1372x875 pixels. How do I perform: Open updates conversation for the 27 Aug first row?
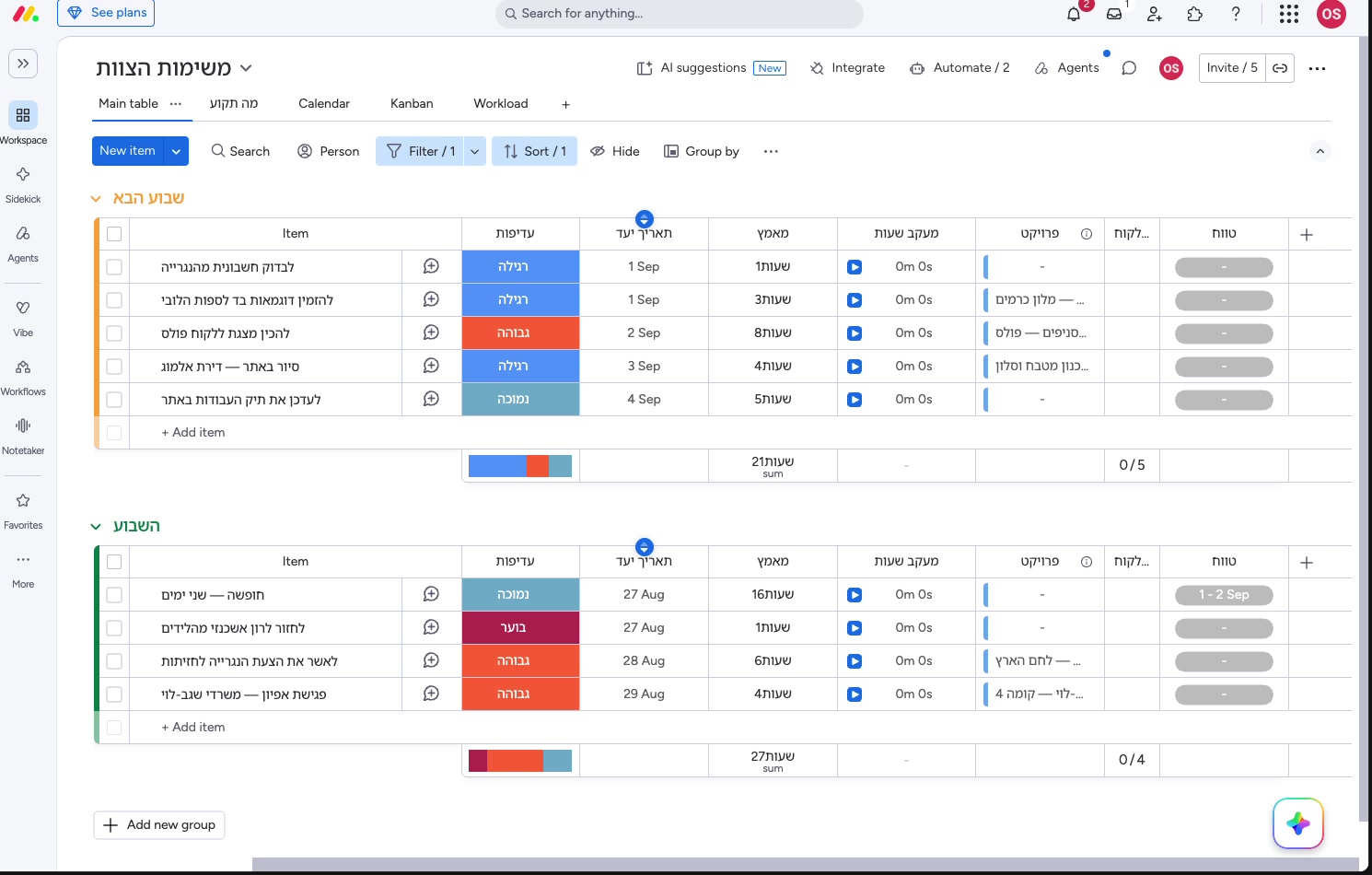pos(431,595)
